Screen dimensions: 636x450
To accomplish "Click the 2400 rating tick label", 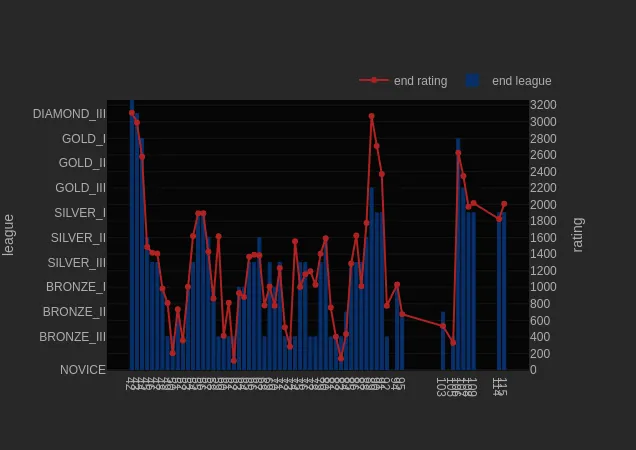I will coord(543,172).
